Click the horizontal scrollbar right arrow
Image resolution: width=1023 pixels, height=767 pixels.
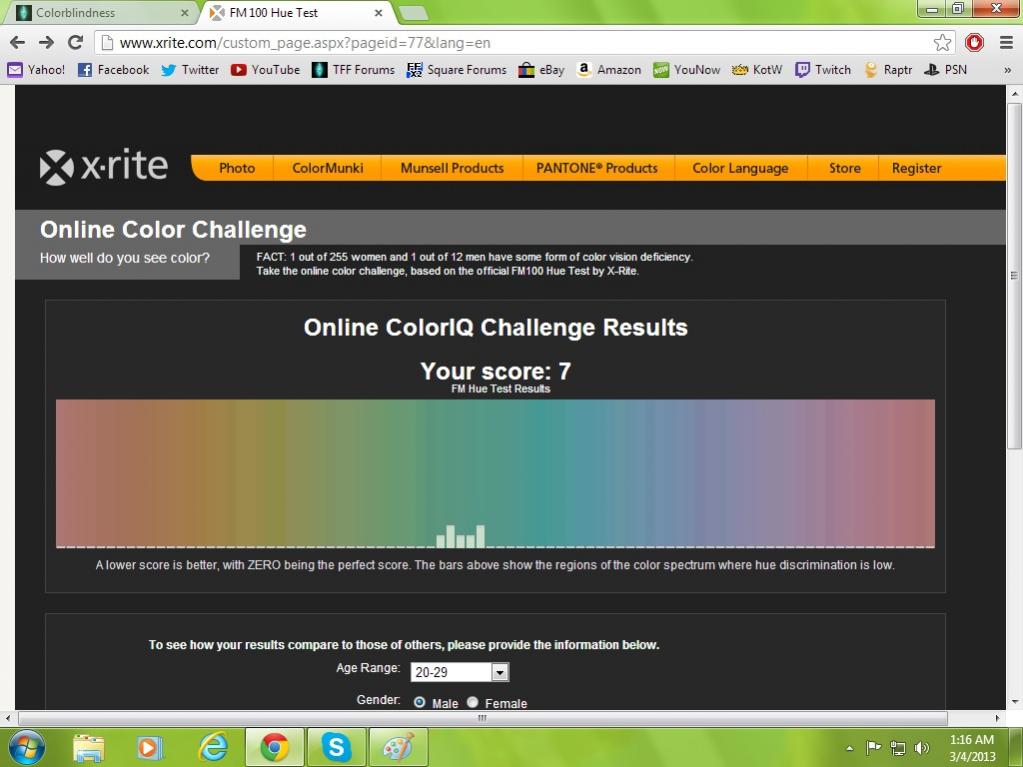coord(997,718)
